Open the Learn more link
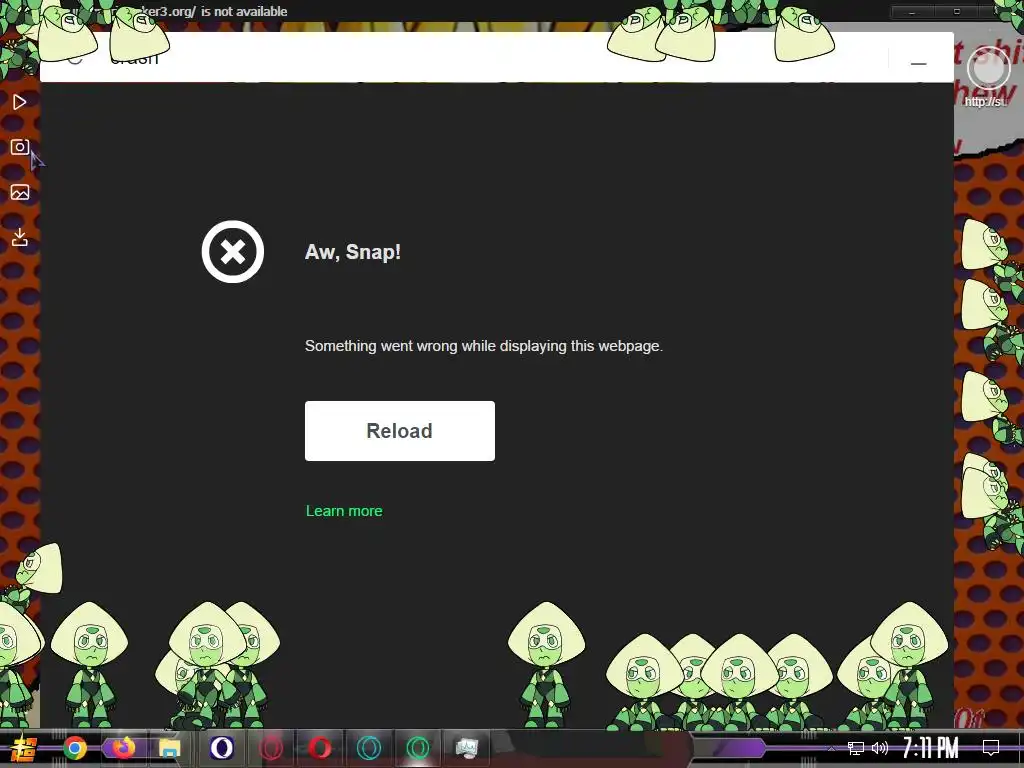The width and height of the screenshot is (1024, 768). tap(344, 511)
